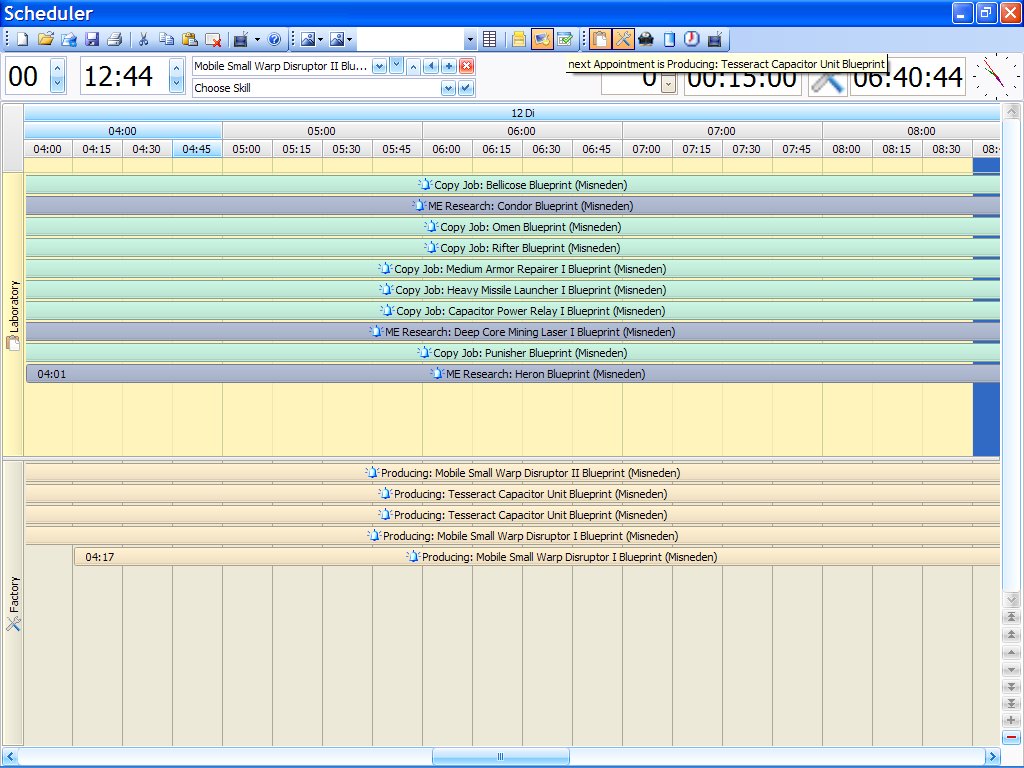Click the jump-to-top navigation button
1024x768 pixels.
pyautogui.click(x=1011, y=616)
